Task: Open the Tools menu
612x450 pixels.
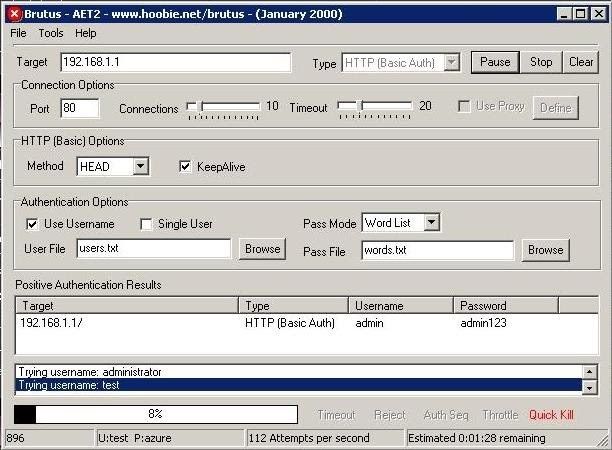Action: click(51, 33)
